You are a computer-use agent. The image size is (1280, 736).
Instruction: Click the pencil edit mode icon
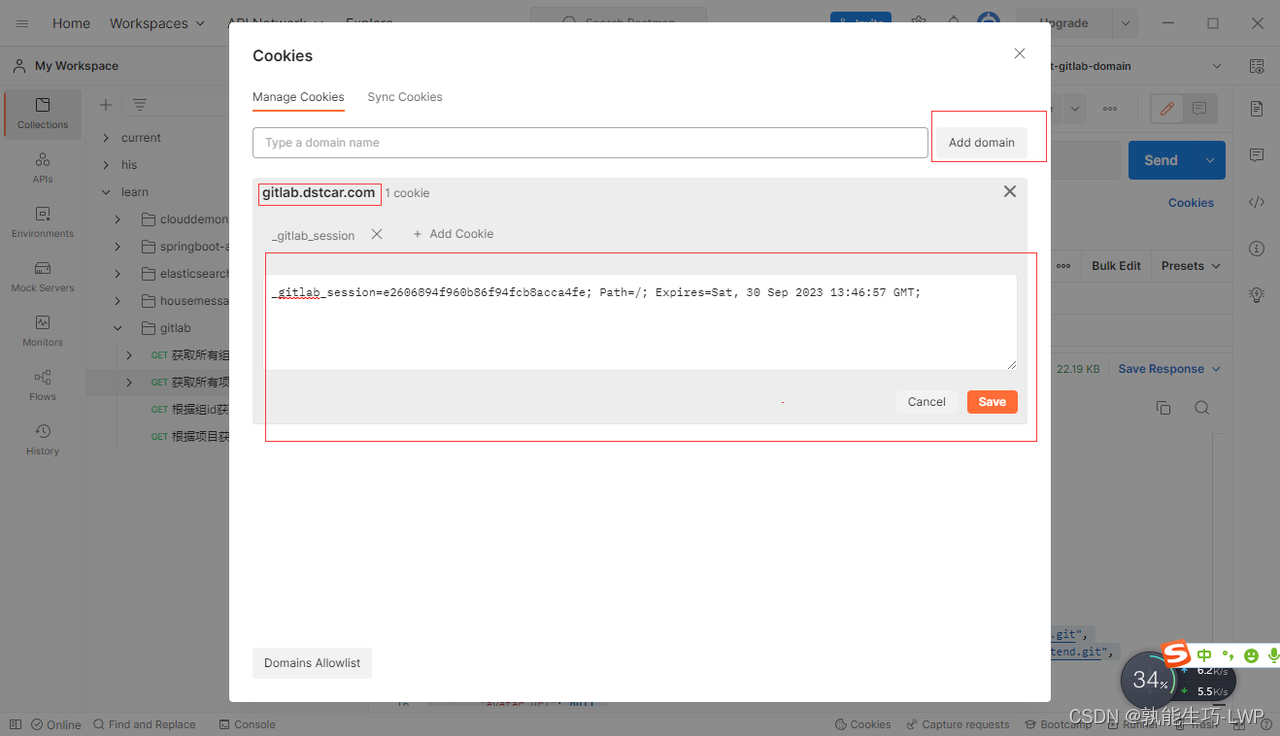[1167, 108]
